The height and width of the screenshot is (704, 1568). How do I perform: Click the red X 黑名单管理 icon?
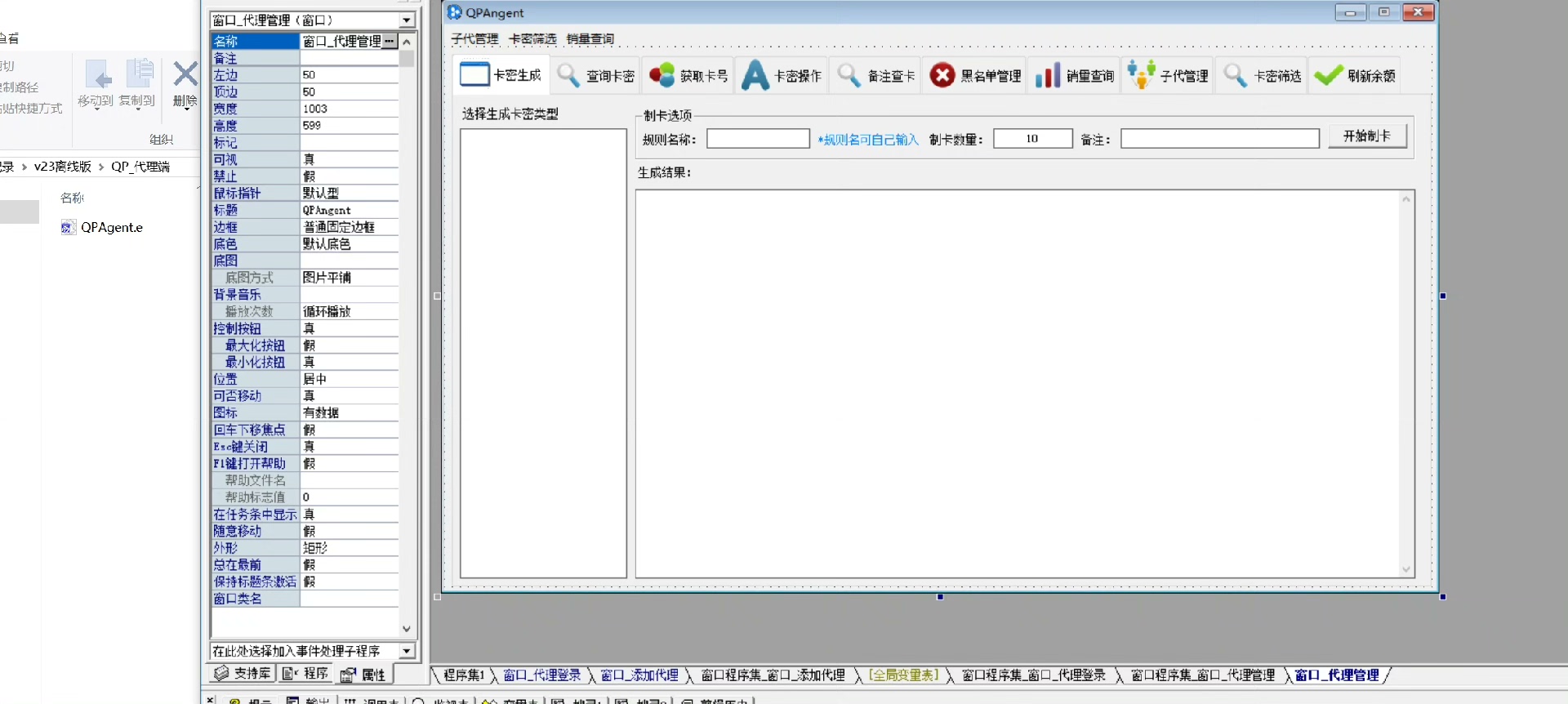pos(942,75)
